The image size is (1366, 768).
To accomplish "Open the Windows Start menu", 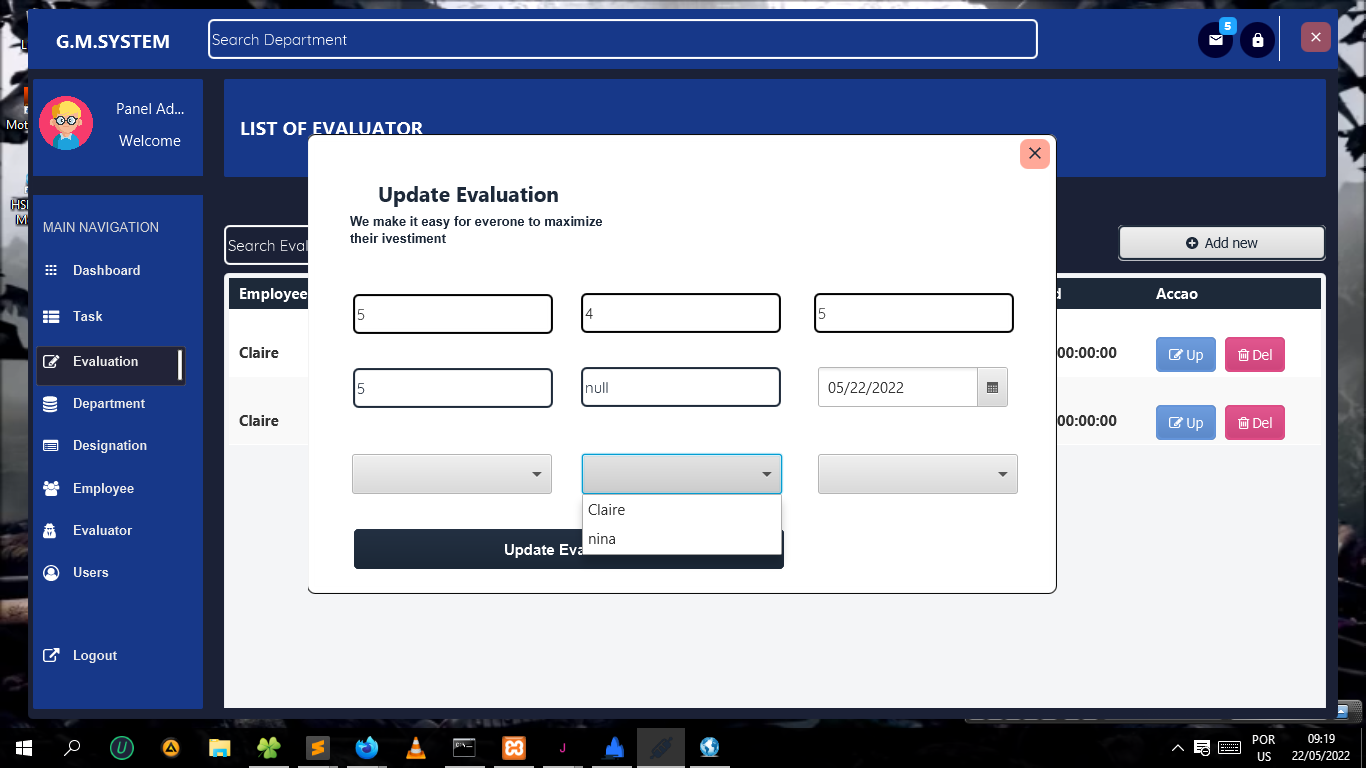I will [24, 747].
